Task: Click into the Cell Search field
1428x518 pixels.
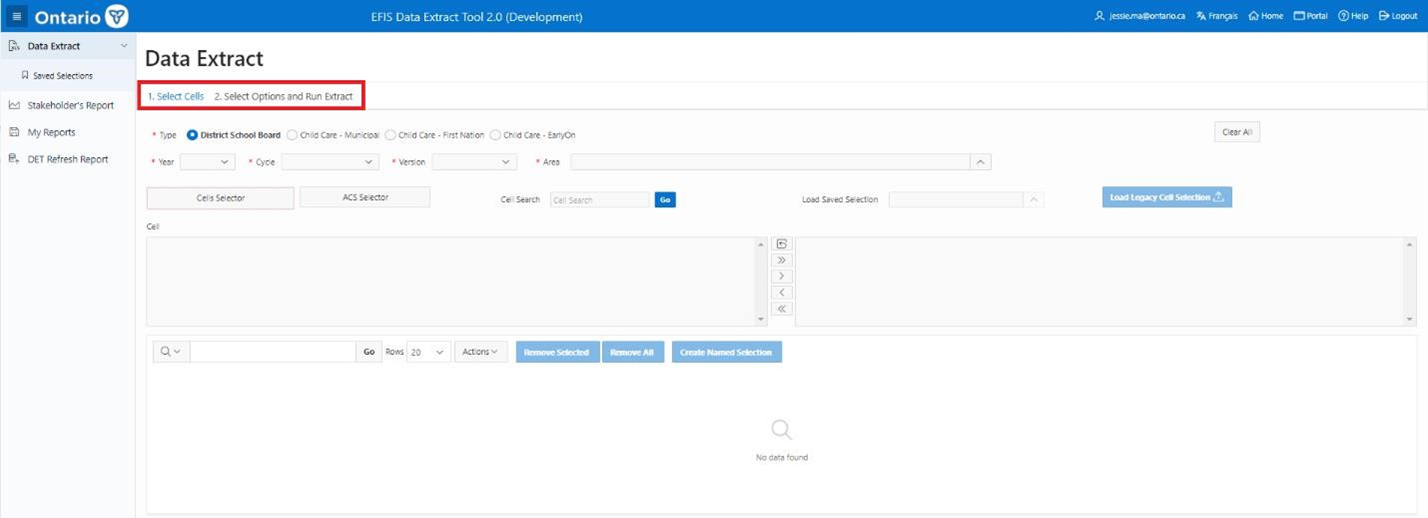Action: tap(599, 200)
